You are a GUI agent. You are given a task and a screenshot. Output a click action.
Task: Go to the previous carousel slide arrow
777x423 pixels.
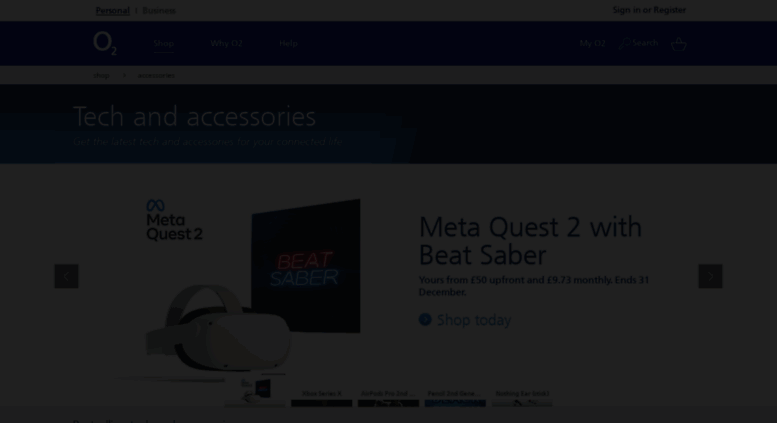click(66, 276)
